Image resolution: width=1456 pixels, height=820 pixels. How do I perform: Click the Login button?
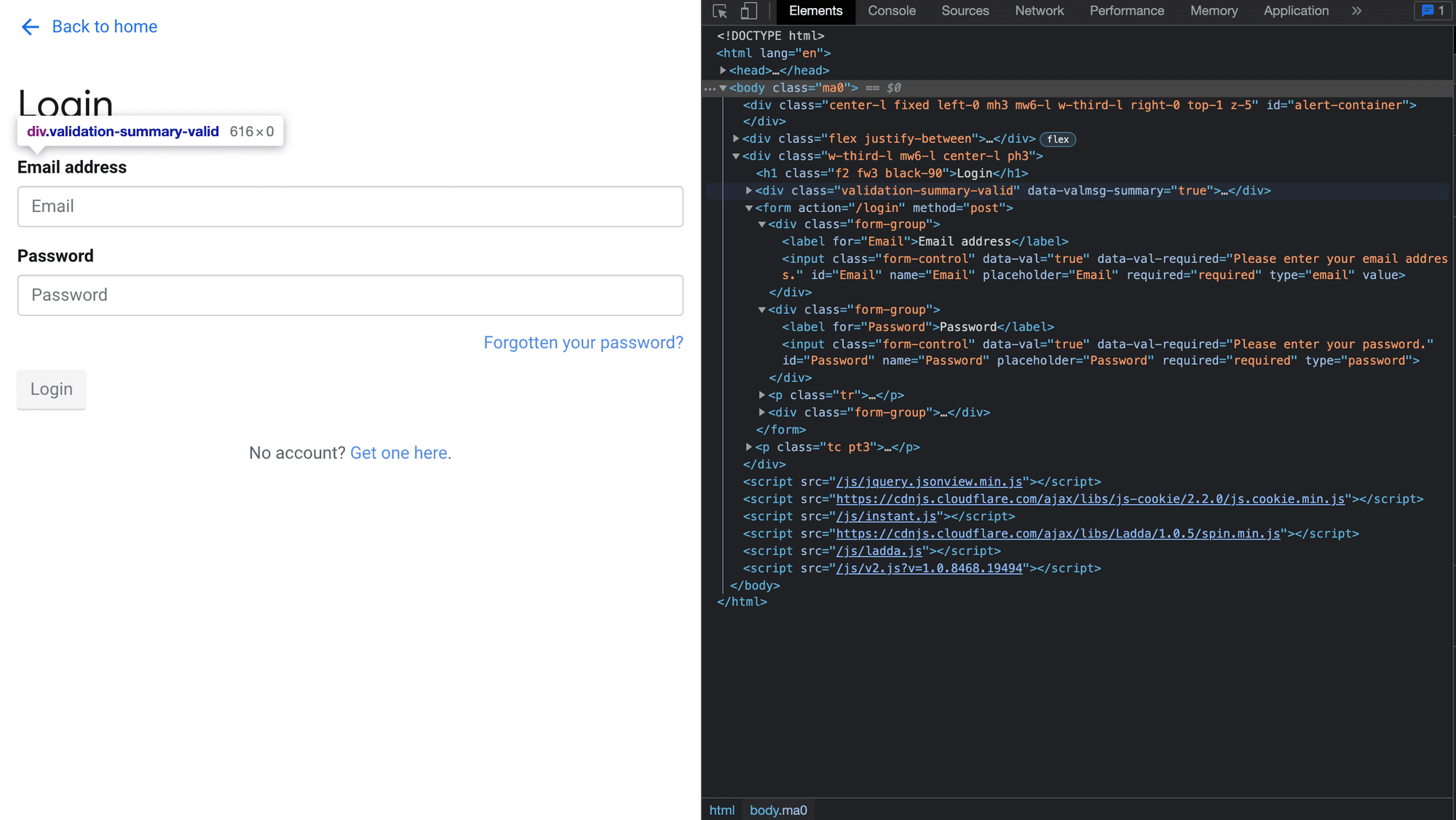tap(51, 390)
